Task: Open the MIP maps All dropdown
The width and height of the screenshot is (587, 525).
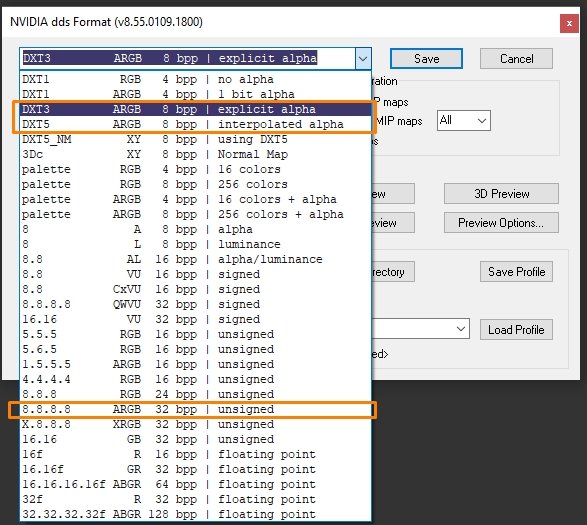Action: click(463, 120)
